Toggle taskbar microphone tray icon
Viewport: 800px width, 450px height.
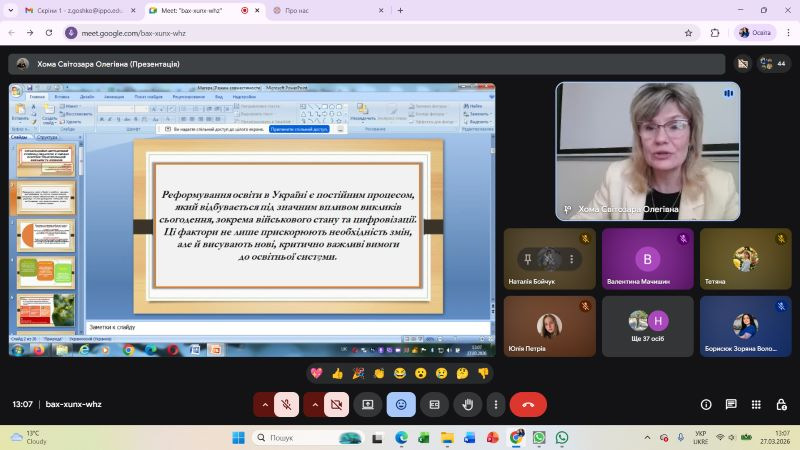click(x=681, y=438)
